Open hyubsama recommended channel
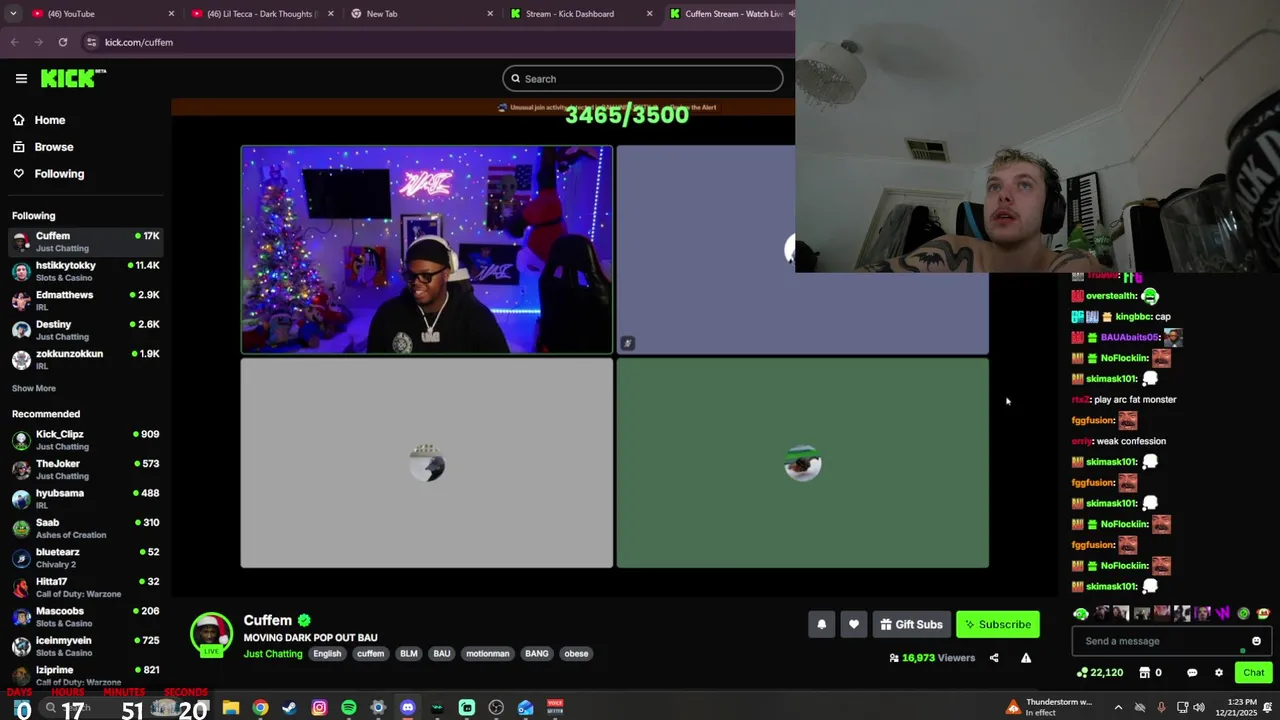The height and width of the screenshot is (720, 1280). (x=85, y=499)
